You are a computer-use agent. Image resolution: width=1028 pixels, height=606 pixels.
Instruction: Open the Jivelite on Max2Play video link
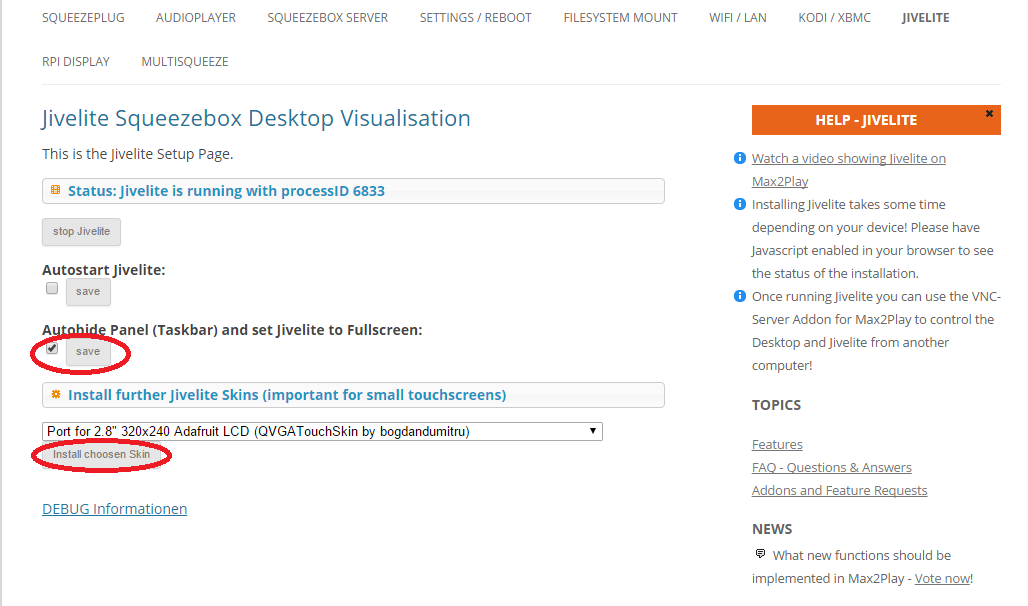tap(848, 169)
